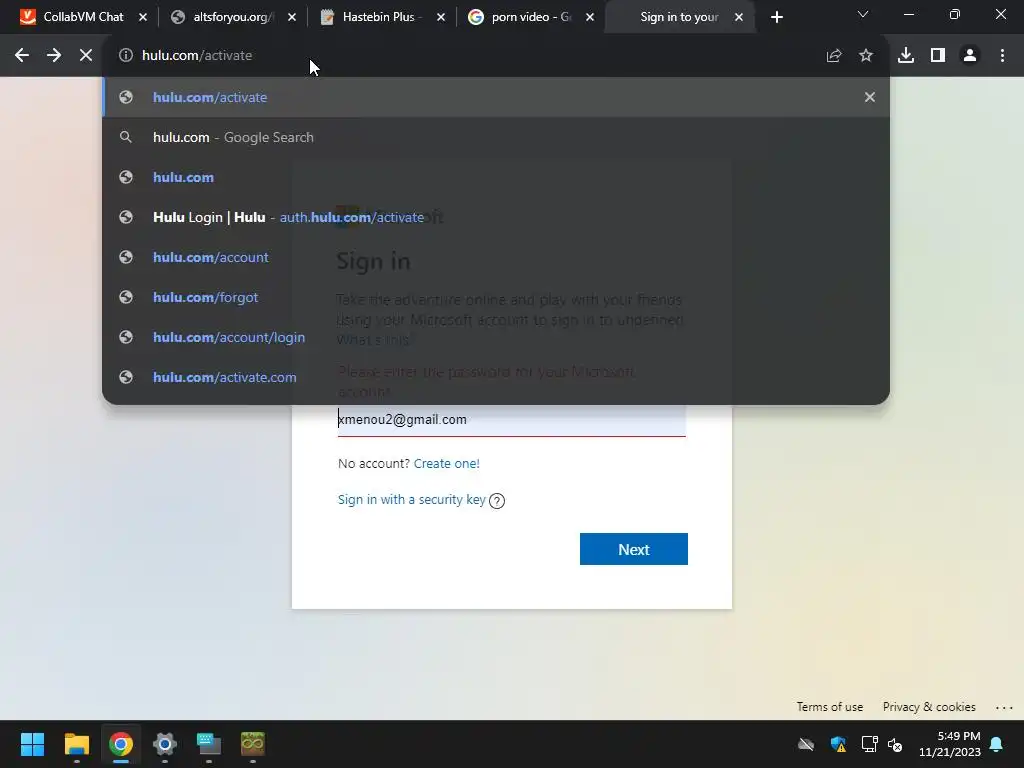Toggle the Chrome side panel
This screenshot has height=768, width=1024.
[938, 56]
